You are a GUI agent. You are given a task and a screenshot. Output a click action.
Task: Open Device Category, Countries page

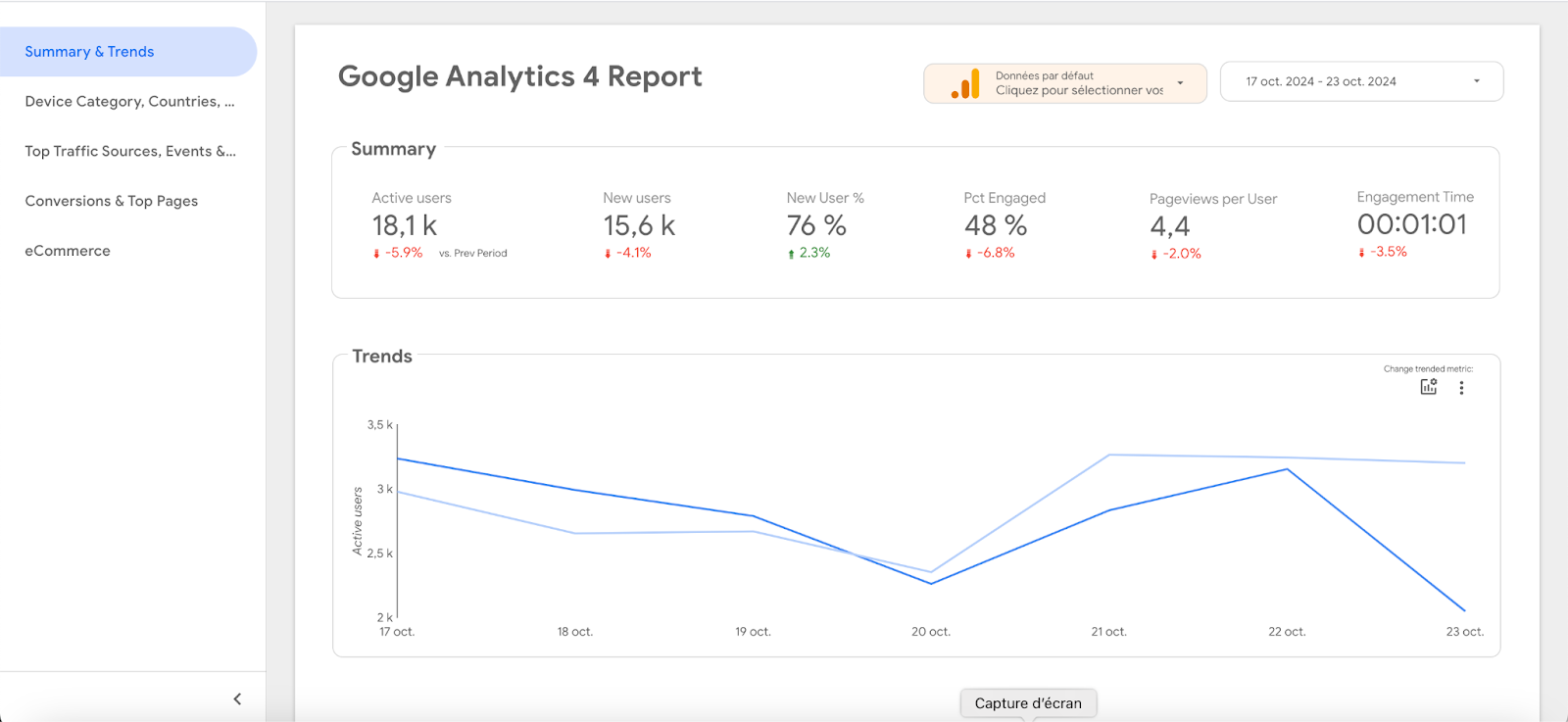pos(129,102)
